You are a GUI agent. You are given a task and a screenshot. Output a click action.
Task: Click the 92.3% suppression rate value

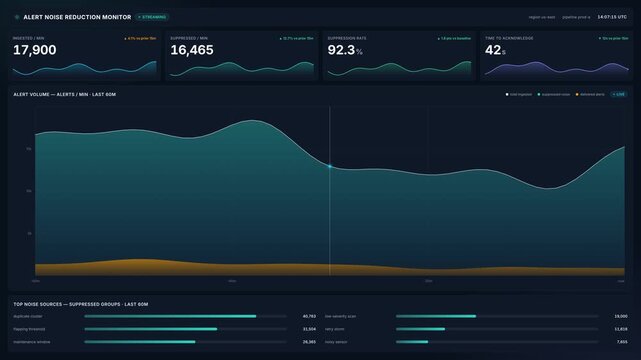(345, 50)
